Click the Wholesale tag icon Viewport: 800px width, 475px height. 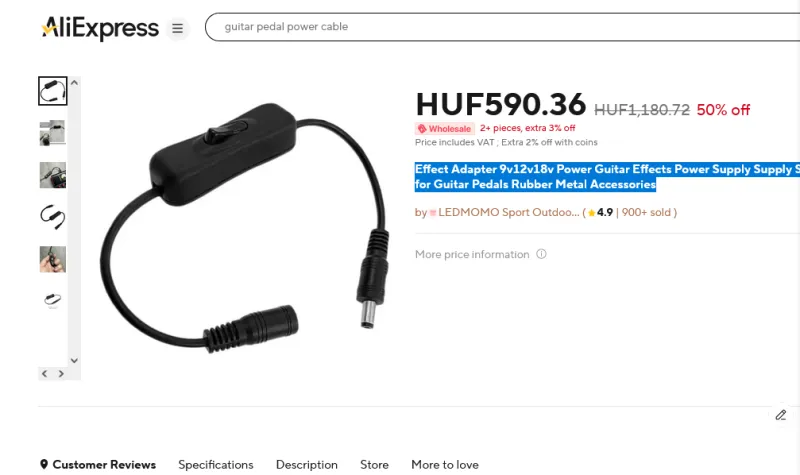click(x=422, y=129)
